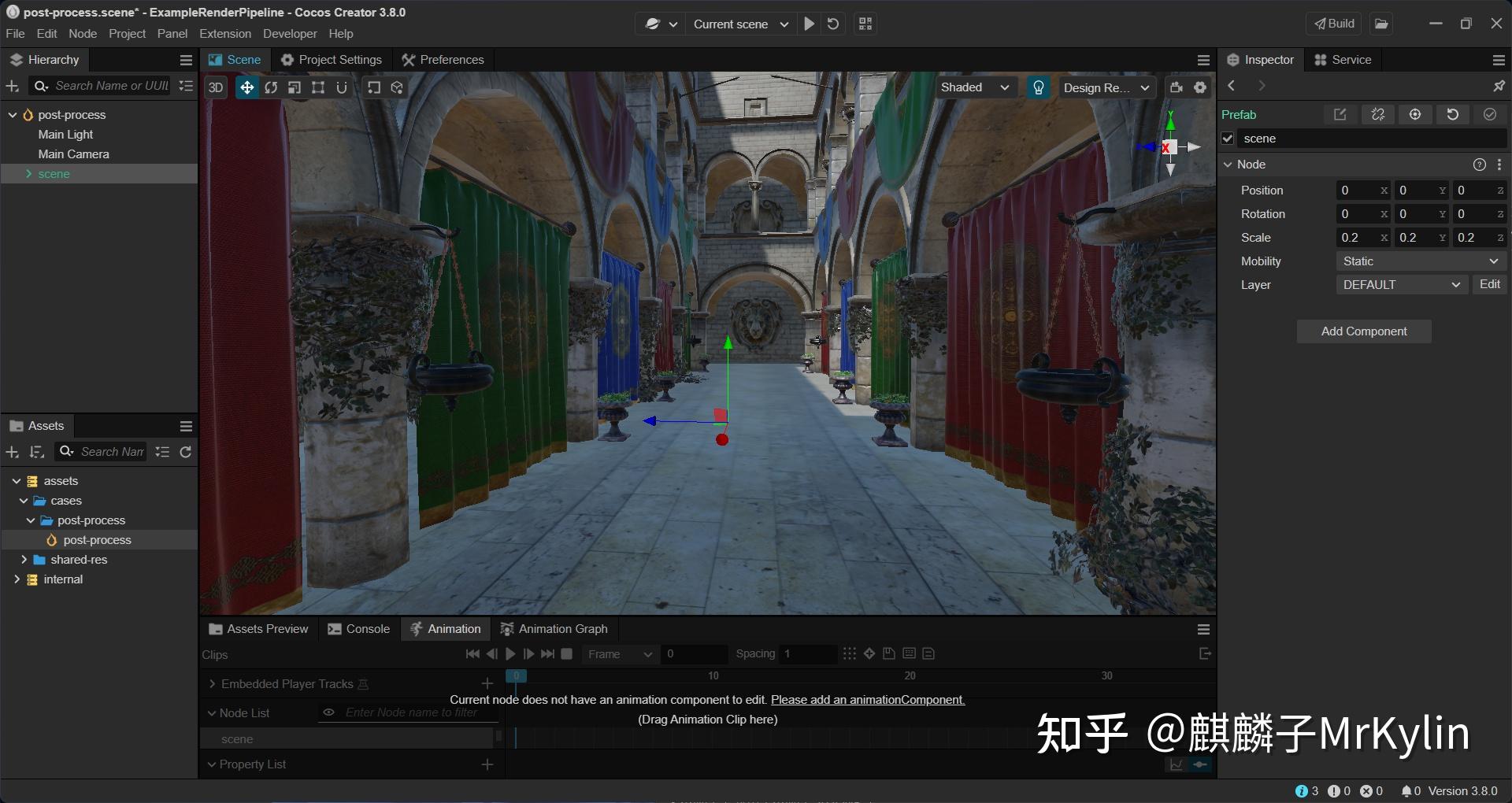Save the animation clip with the floppy icon
Image resolution: width=1512 pixels, height=803 pixels.
click(x=888, y=653)
